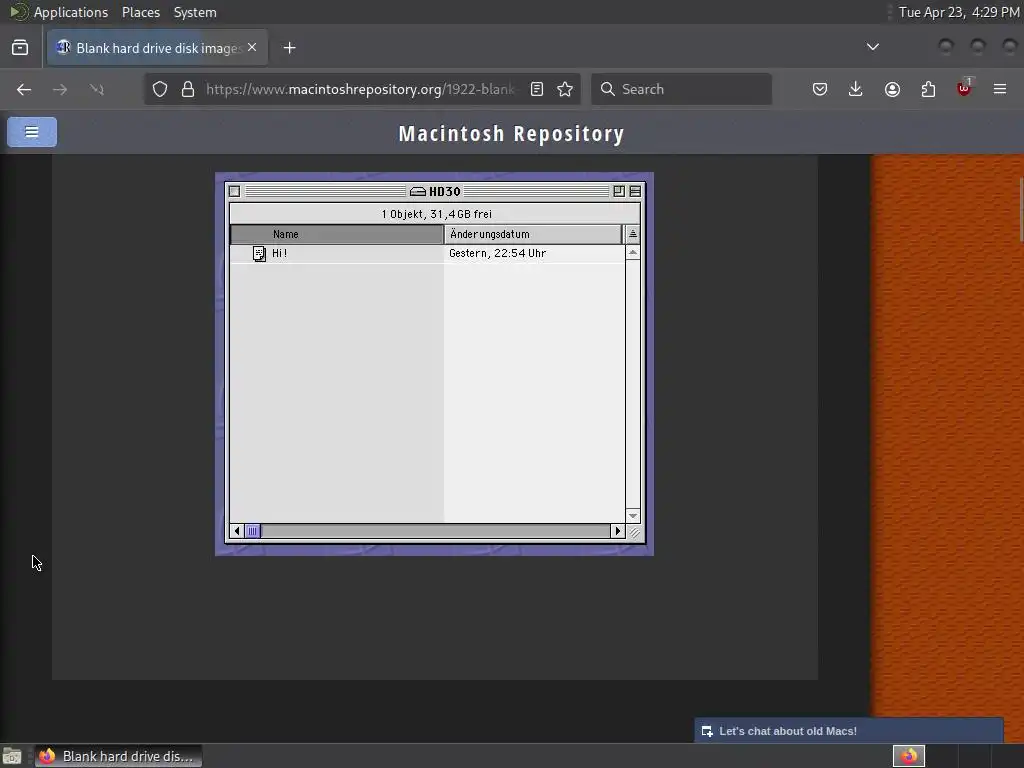
Task: Open the Firefox application menu
Action: pos(1000,89)
